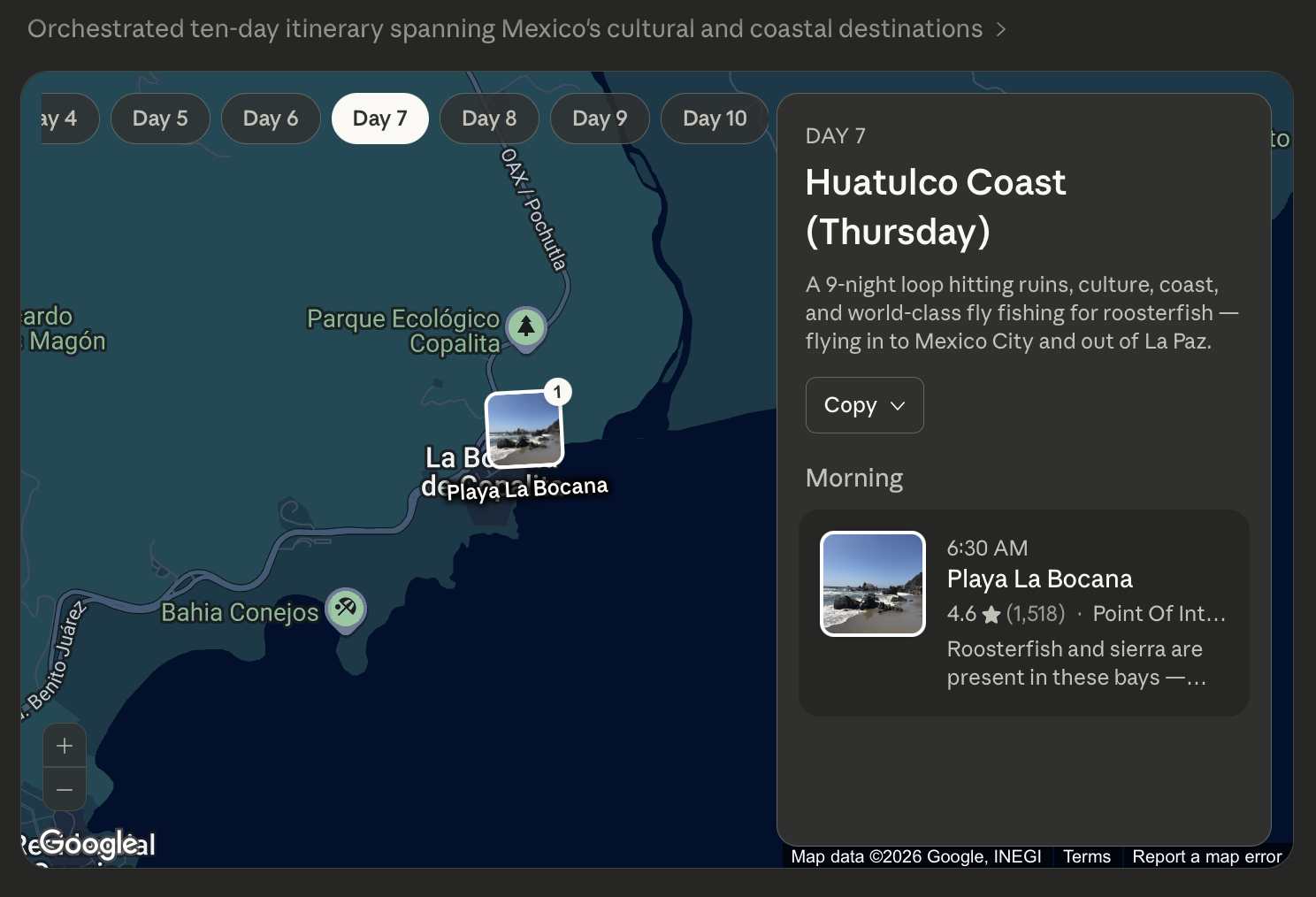Click Report a map error link
Image resolution: width=1316 pixels, height=897 pixels.
1206,856
